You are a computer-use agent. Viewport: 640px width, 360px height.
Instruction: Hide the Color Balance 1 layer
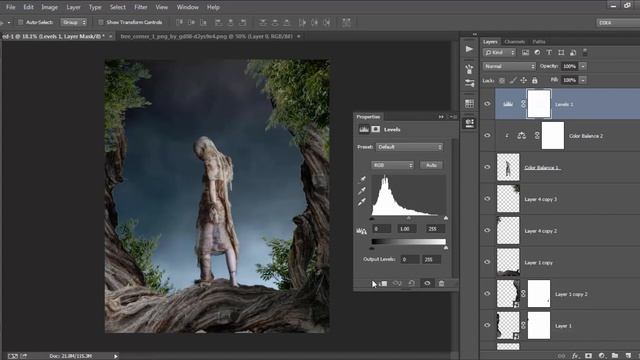pos(487,167)
